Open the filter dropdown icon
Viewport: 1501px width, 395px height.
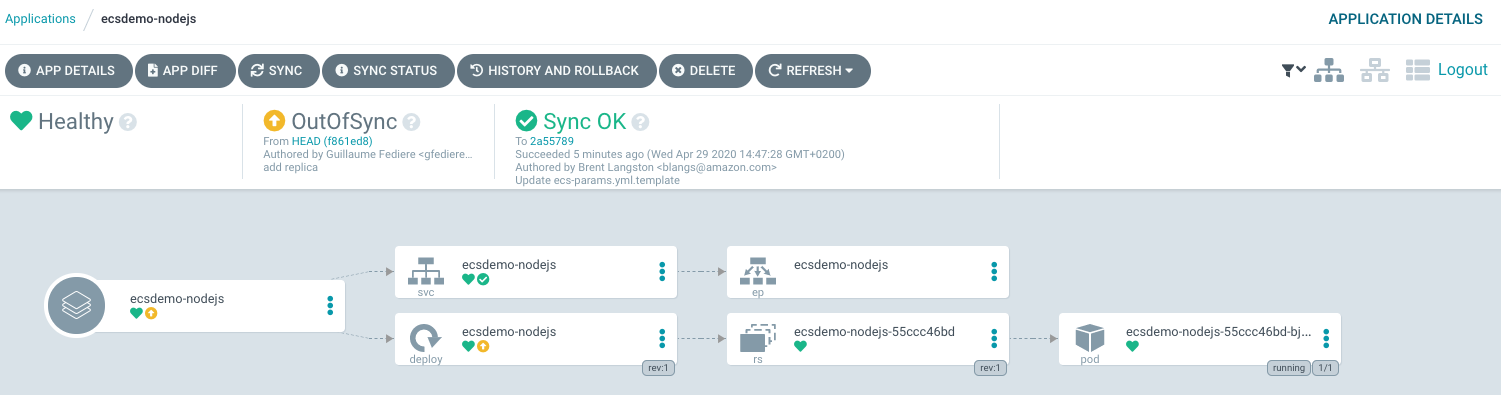pos(1293,70)
